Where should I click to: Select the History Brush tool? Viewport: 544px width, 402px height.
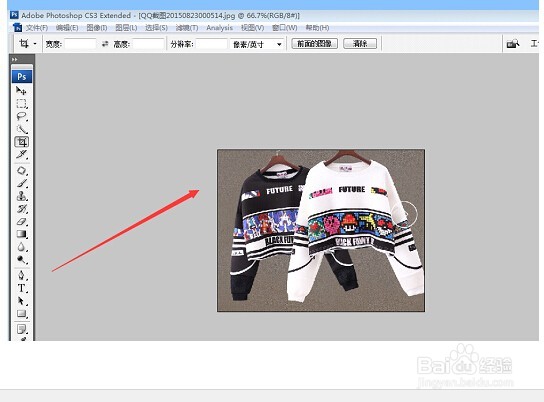(x=22, y=209)
